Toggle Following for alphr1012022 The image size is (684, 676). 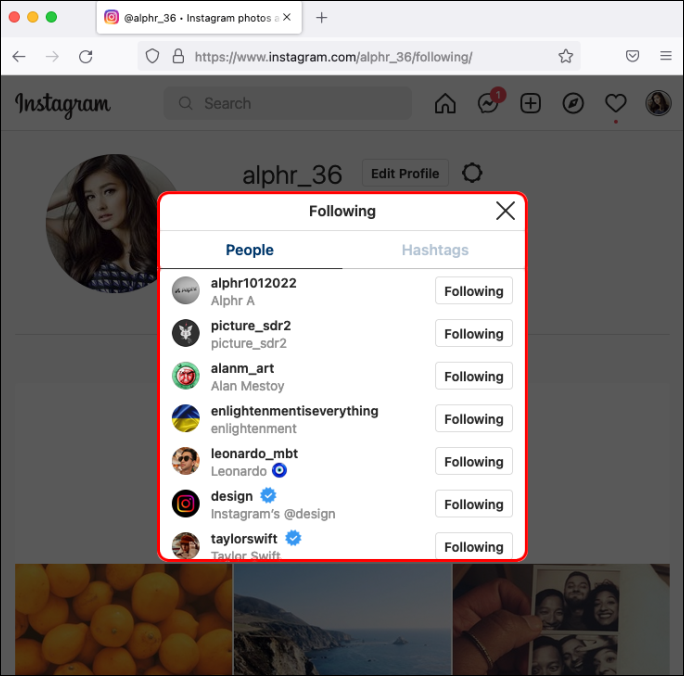click(473, 291)
